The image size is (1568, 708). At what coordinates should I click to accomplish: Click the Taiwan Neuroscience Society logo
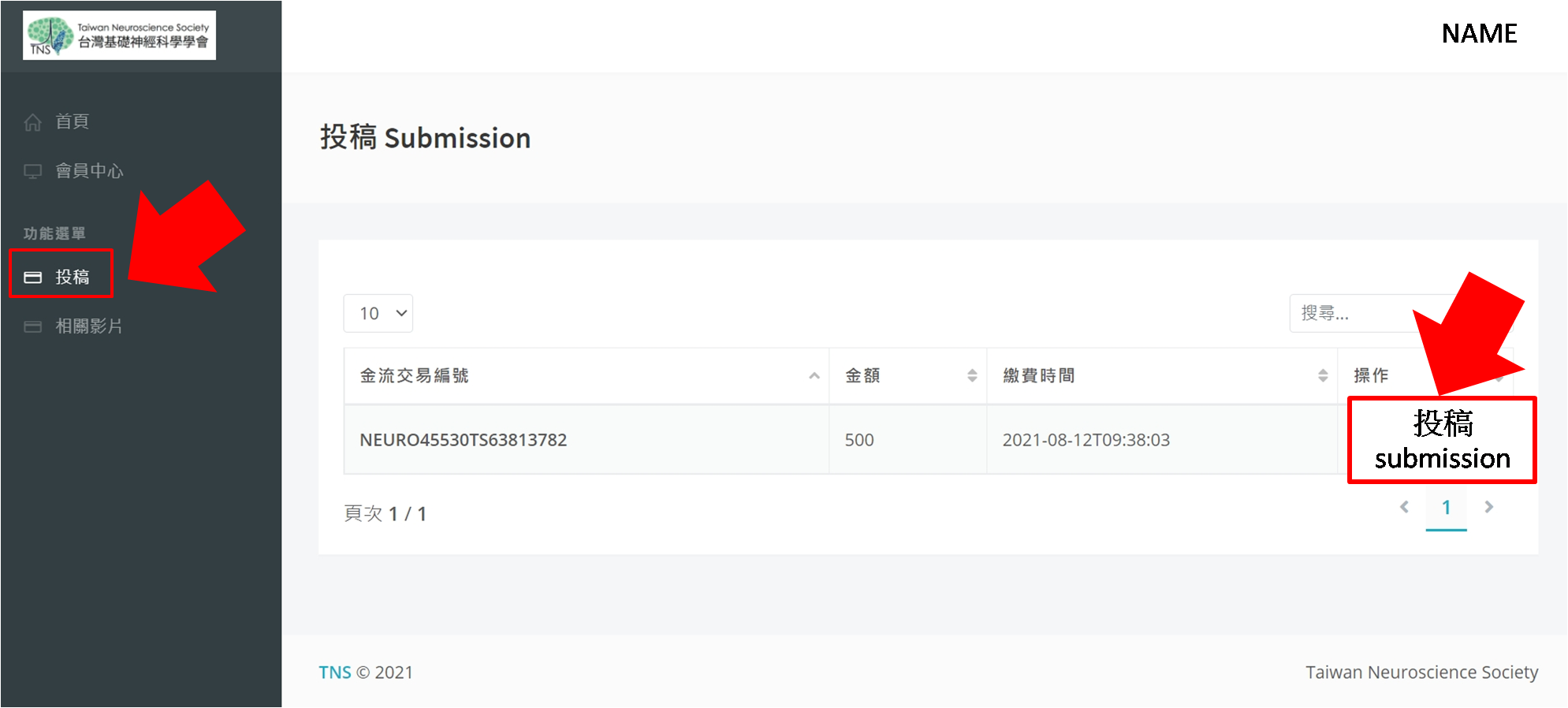[119, 35]
